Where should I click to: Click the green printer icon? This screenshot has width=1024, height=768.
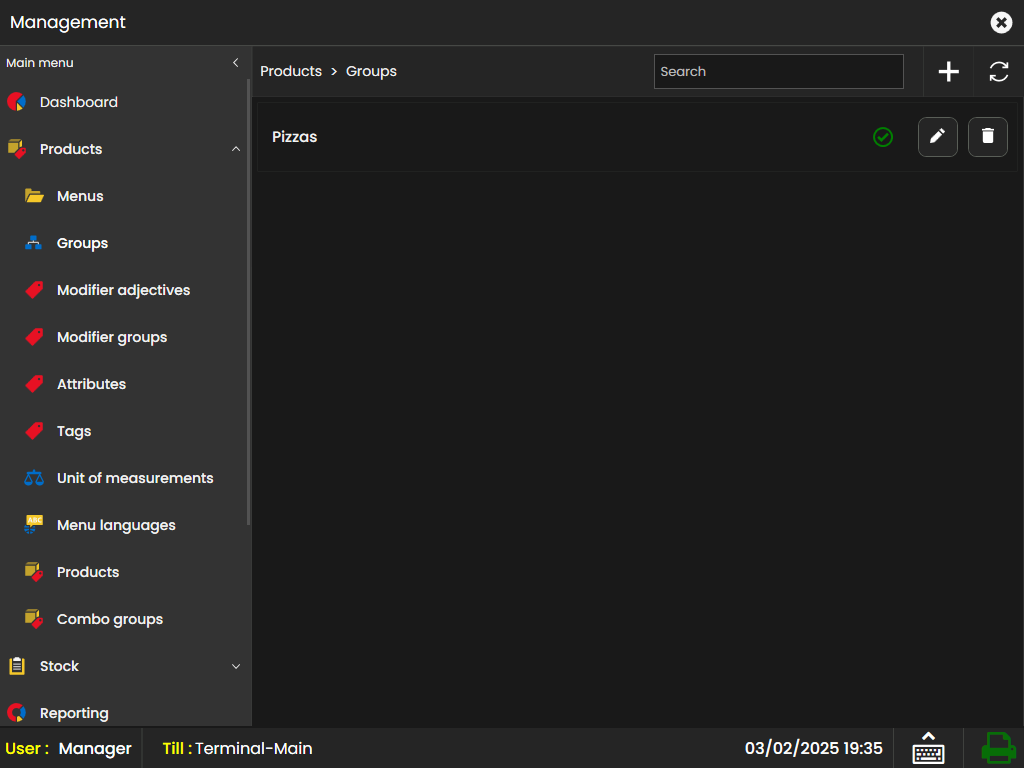pos(997,748)
